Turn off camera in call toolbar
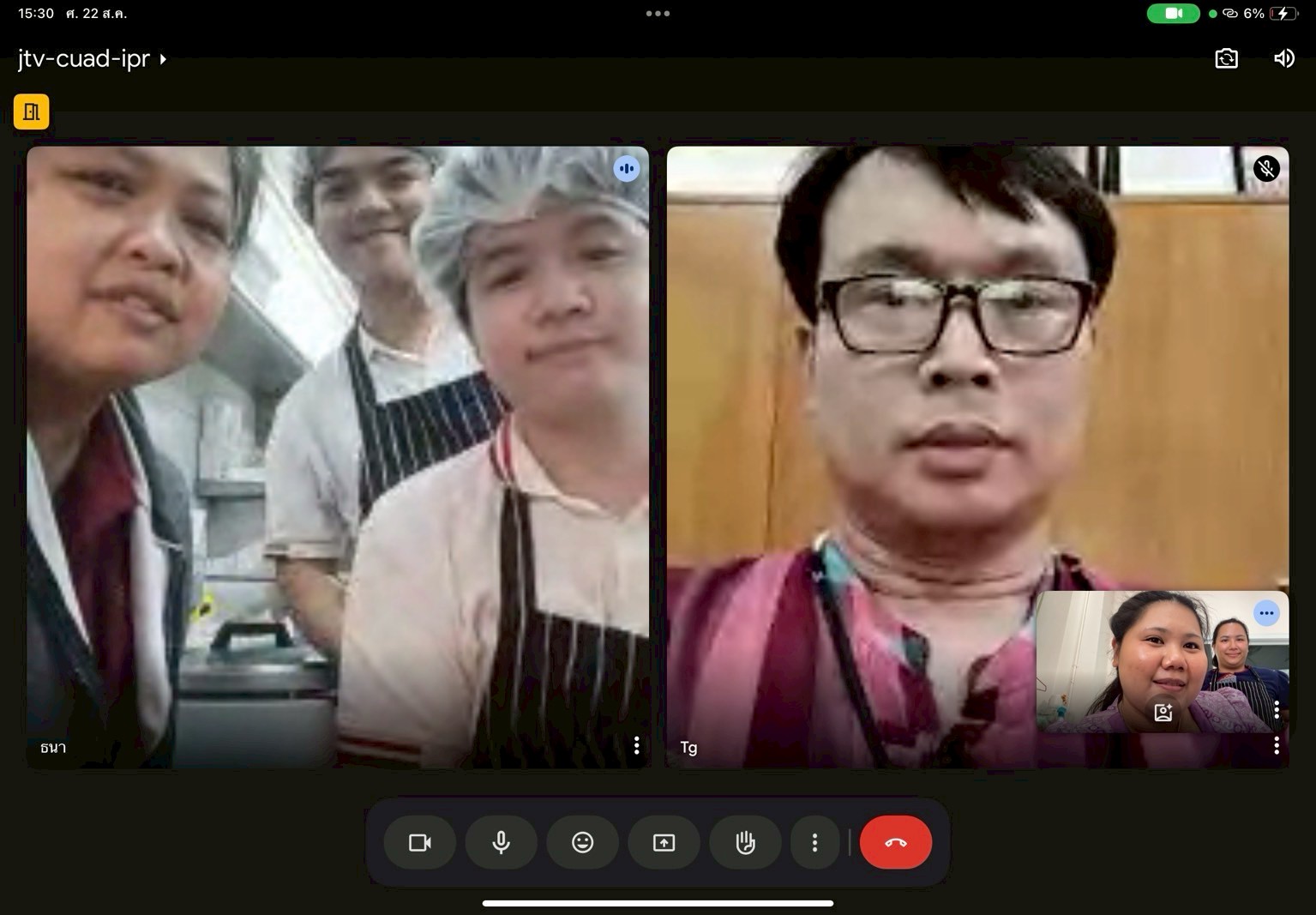The width and height of the screenshot is (1316, 915). coord(420,842)
